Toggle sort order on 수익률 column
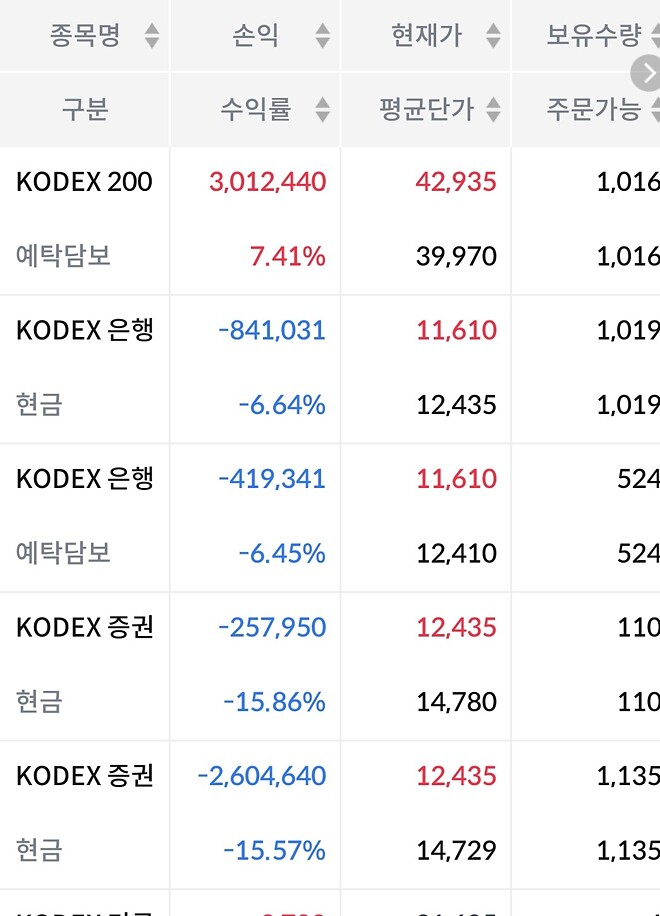This screenshot has width=660, height=916. (322, 111)
